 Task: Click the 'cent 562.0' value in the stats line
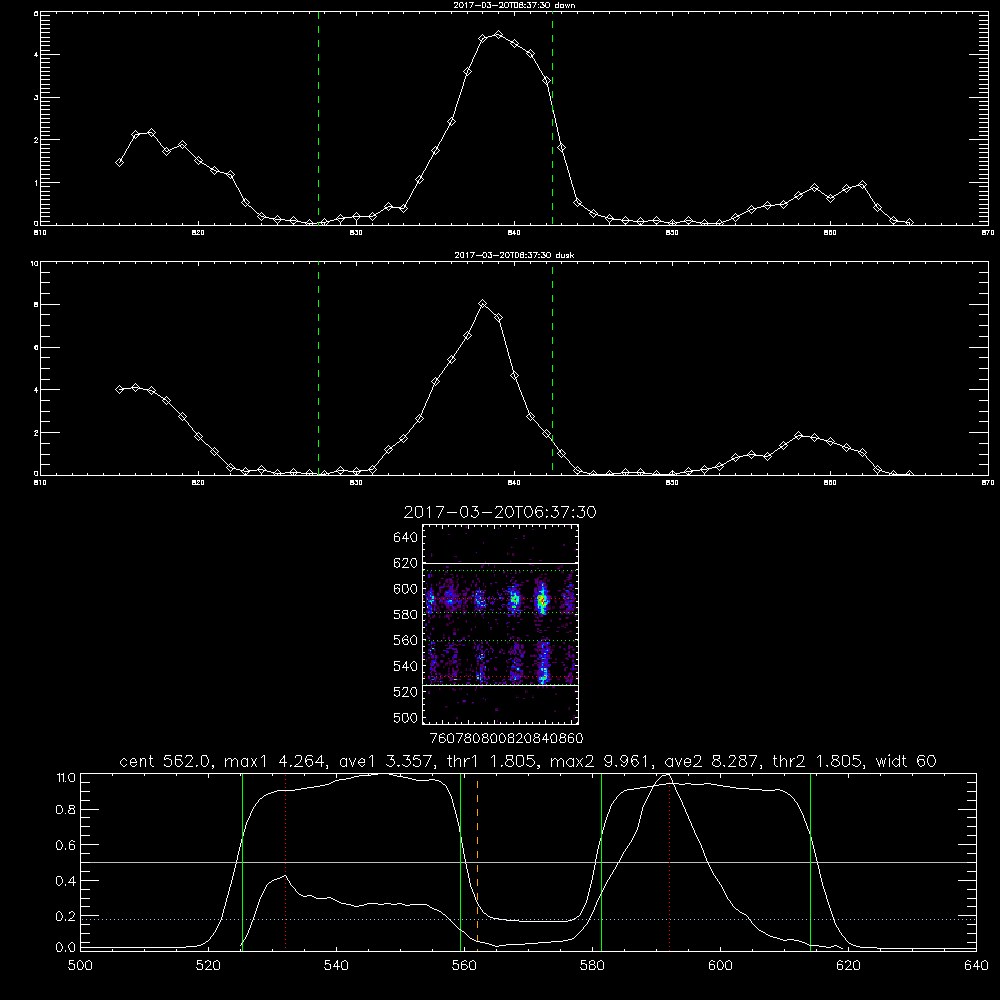[165, 761]
